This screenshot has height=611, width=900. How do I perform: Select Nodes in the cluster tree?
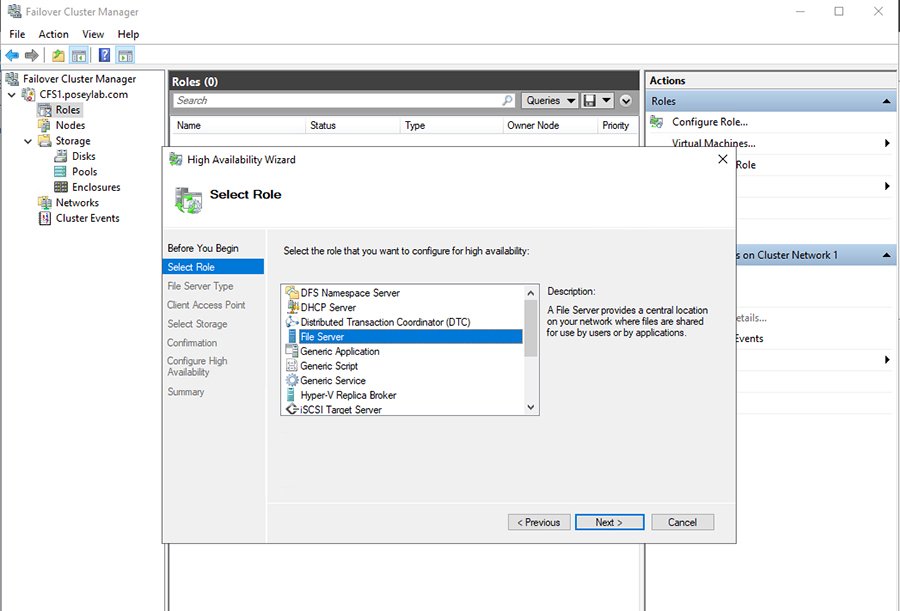tap(70, 125)
